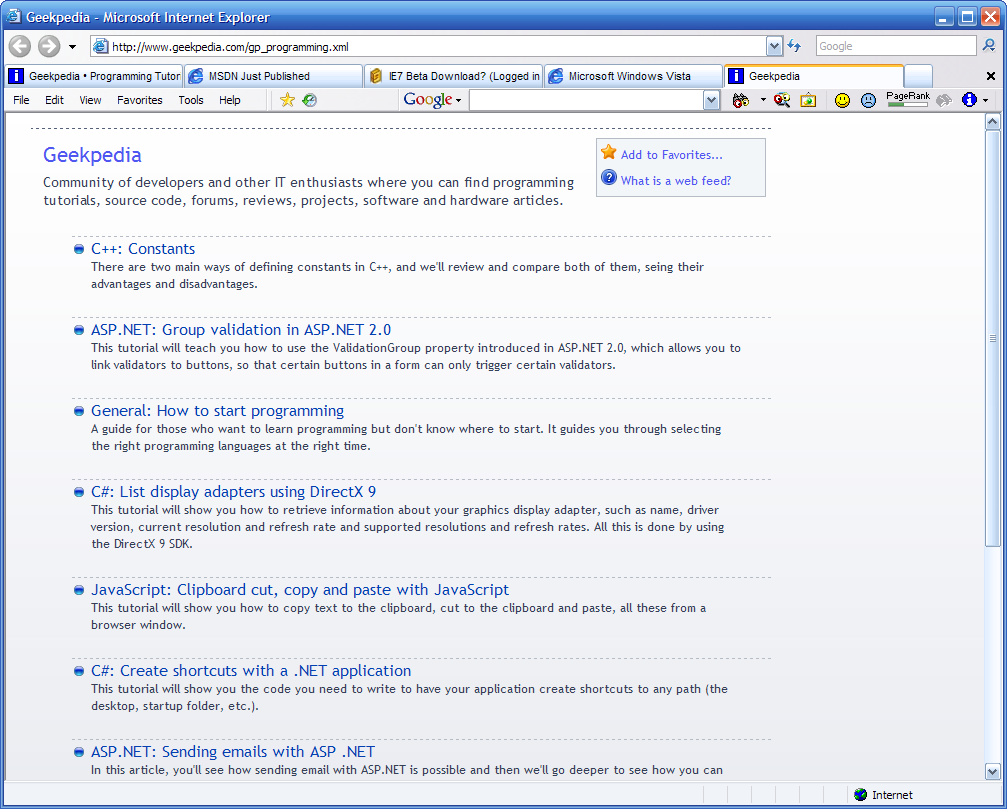The width and height of the screenshot is (1007, 809).
Task: Expand the address bar history dropdown
Action: (x=774, y=46)
